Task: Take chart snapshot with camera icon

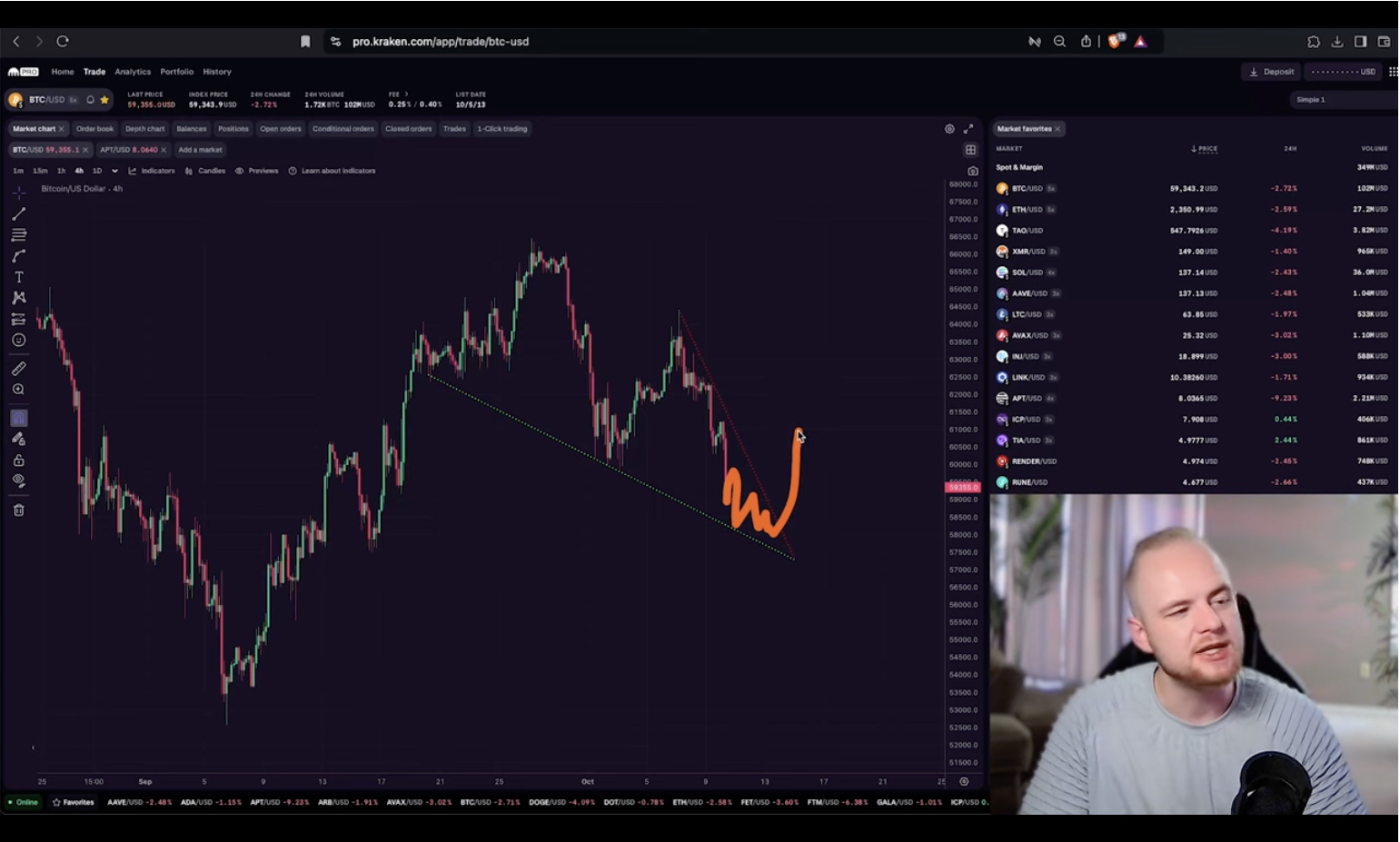Action: 972,171
